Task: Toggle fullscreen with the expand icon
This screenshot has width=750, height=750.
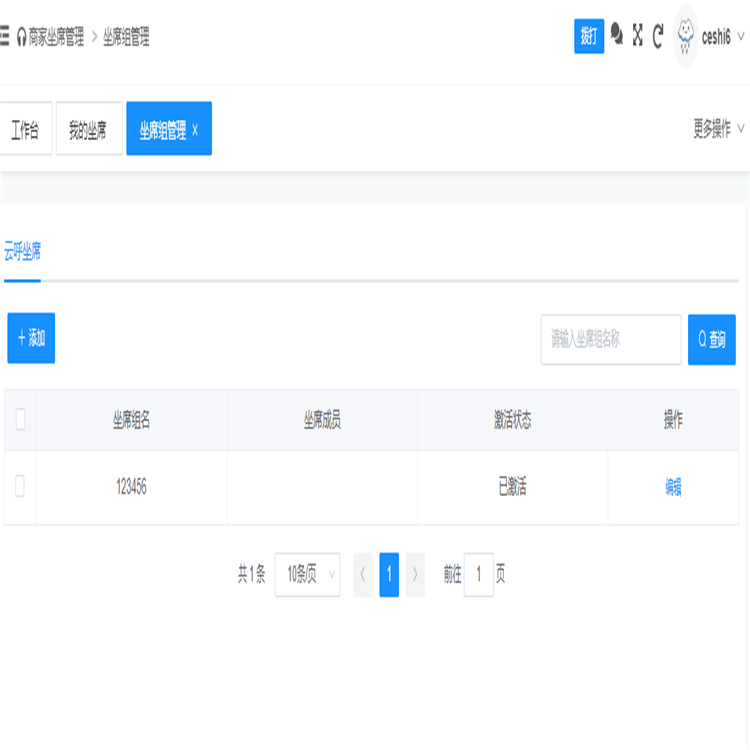Action: click(x=637, y=35)
